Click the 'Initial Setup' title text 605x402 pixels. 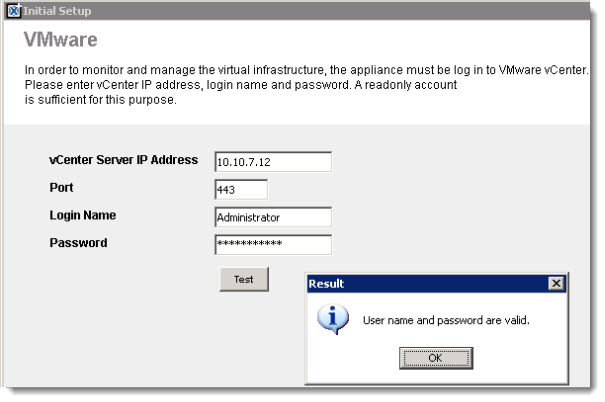57,11
